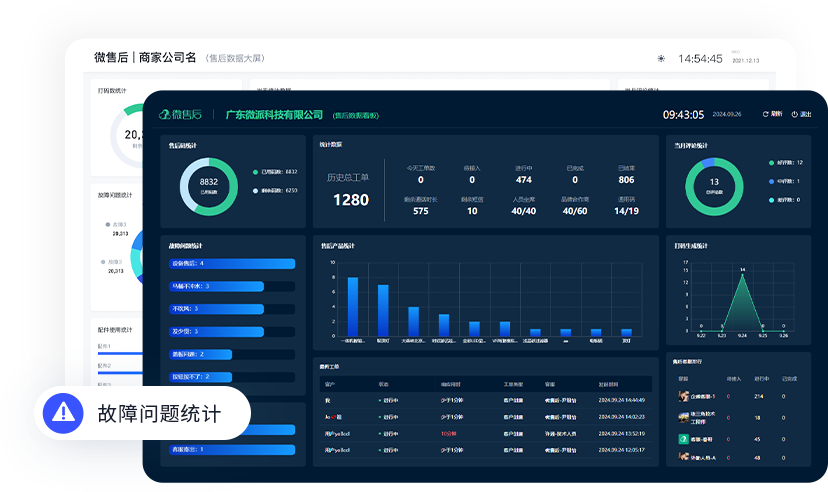This screenshot has width=828, height=492.
Task: Select the 不吹风: 3 progress bar
Action: (232, 309)
